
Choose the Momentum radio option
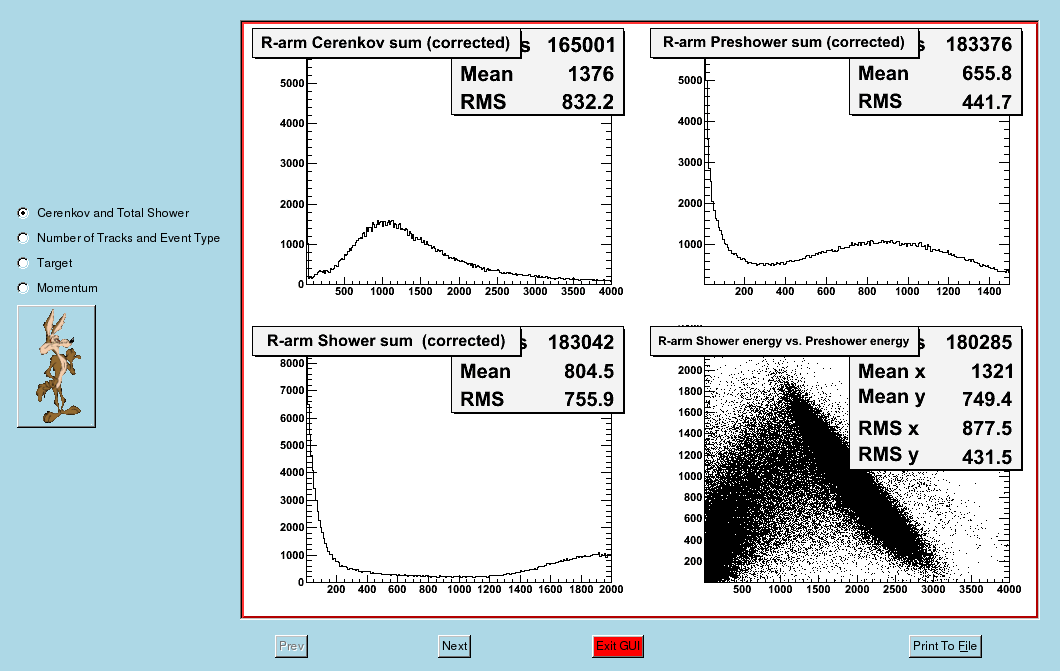(23, 288)
